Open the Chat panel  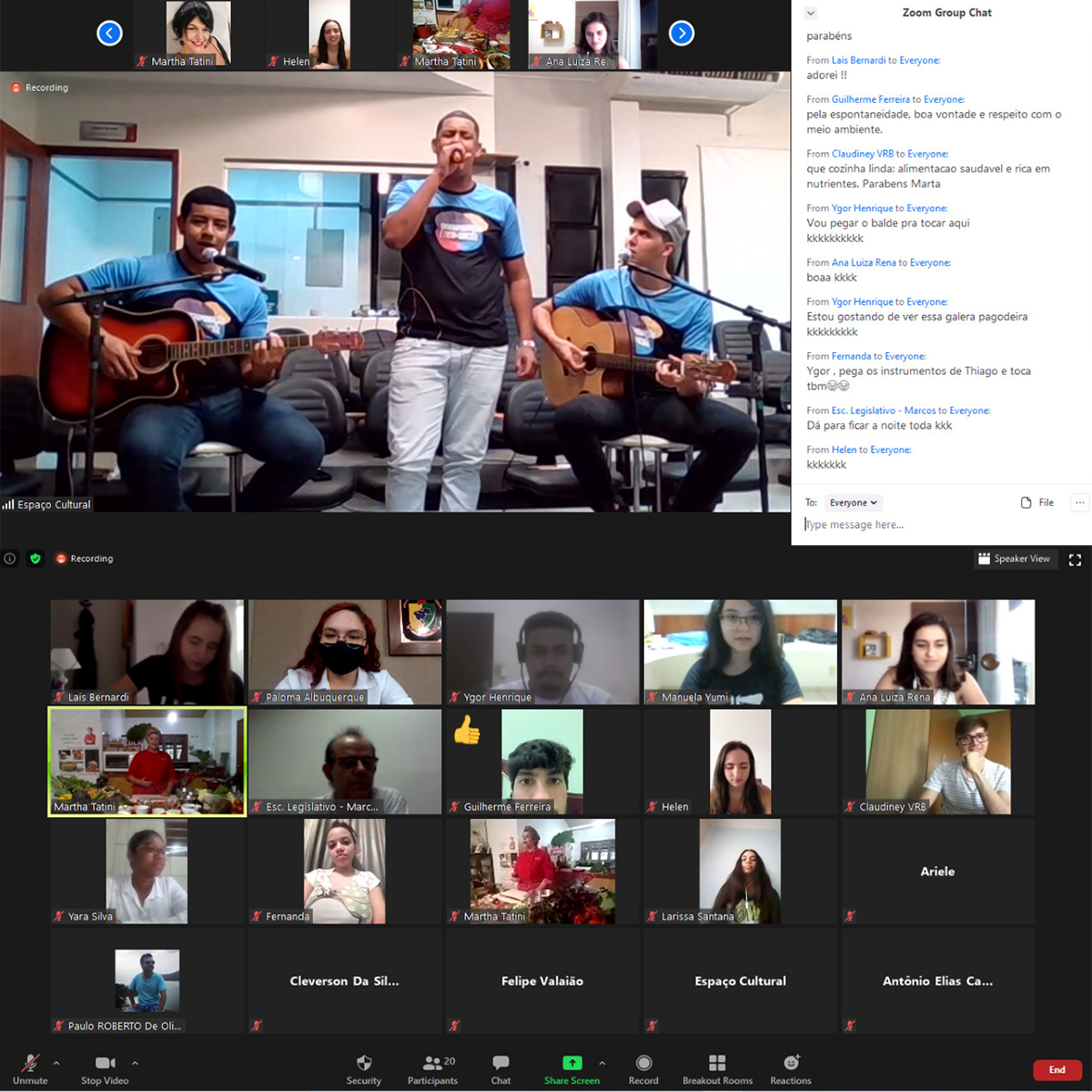[500, 1067]
